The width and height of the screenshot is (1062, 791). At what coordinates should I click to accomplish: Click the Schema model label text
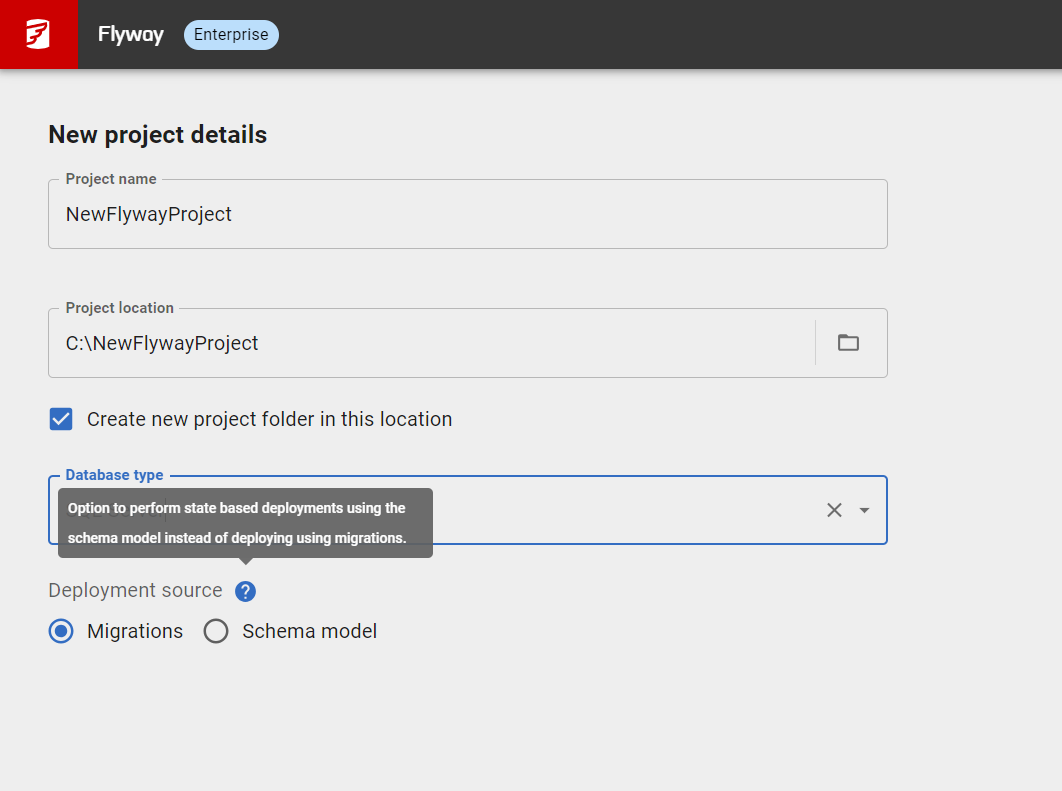[x=309, y=631]
